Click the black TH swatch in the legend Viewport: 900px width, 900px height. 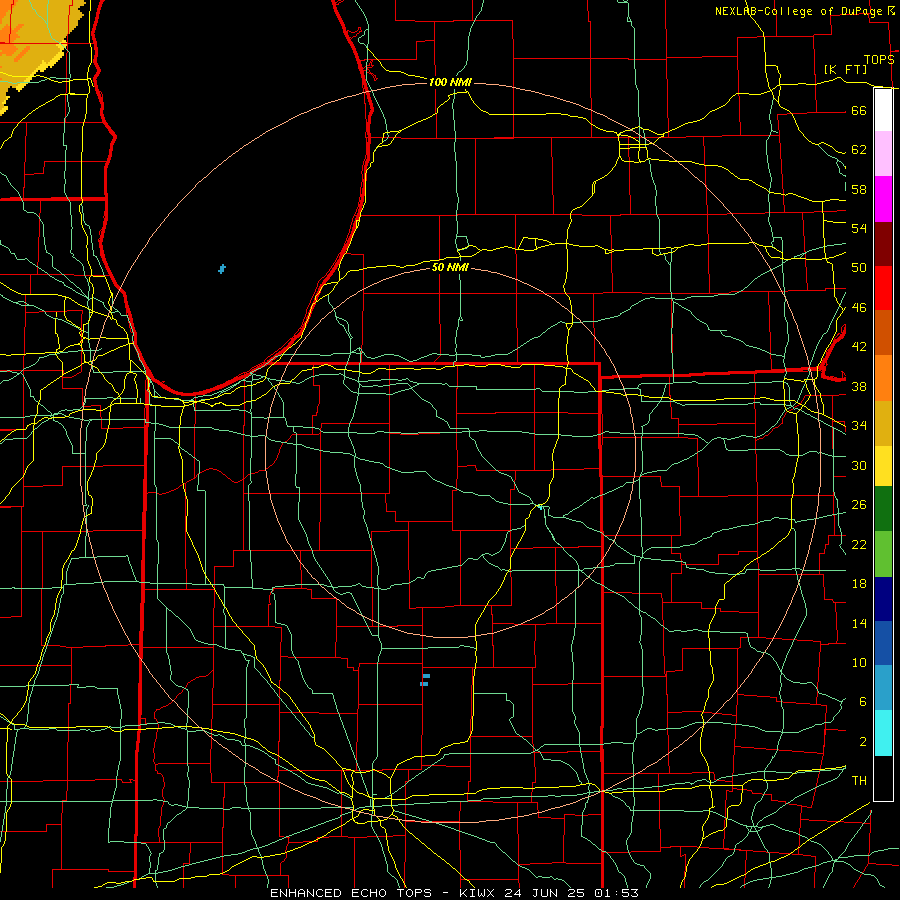click(883, 778)
